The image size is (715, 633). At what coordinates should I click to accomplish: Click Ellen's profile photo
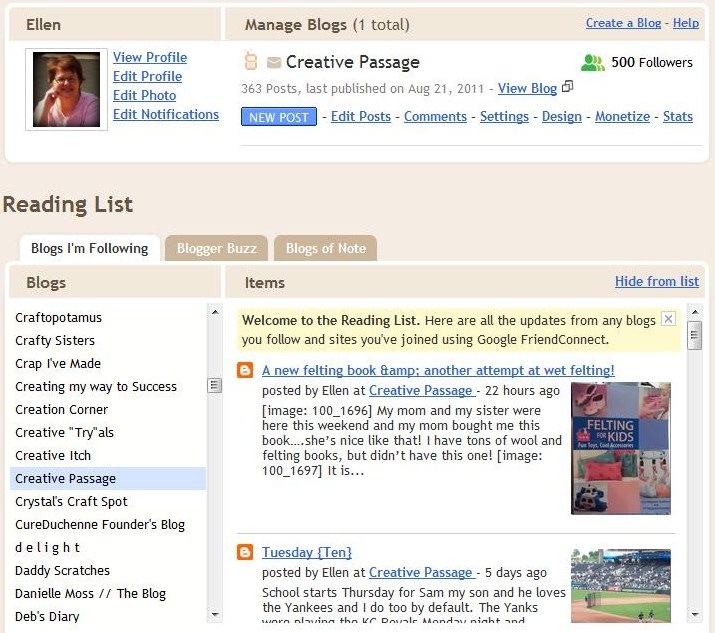point(67,89)
